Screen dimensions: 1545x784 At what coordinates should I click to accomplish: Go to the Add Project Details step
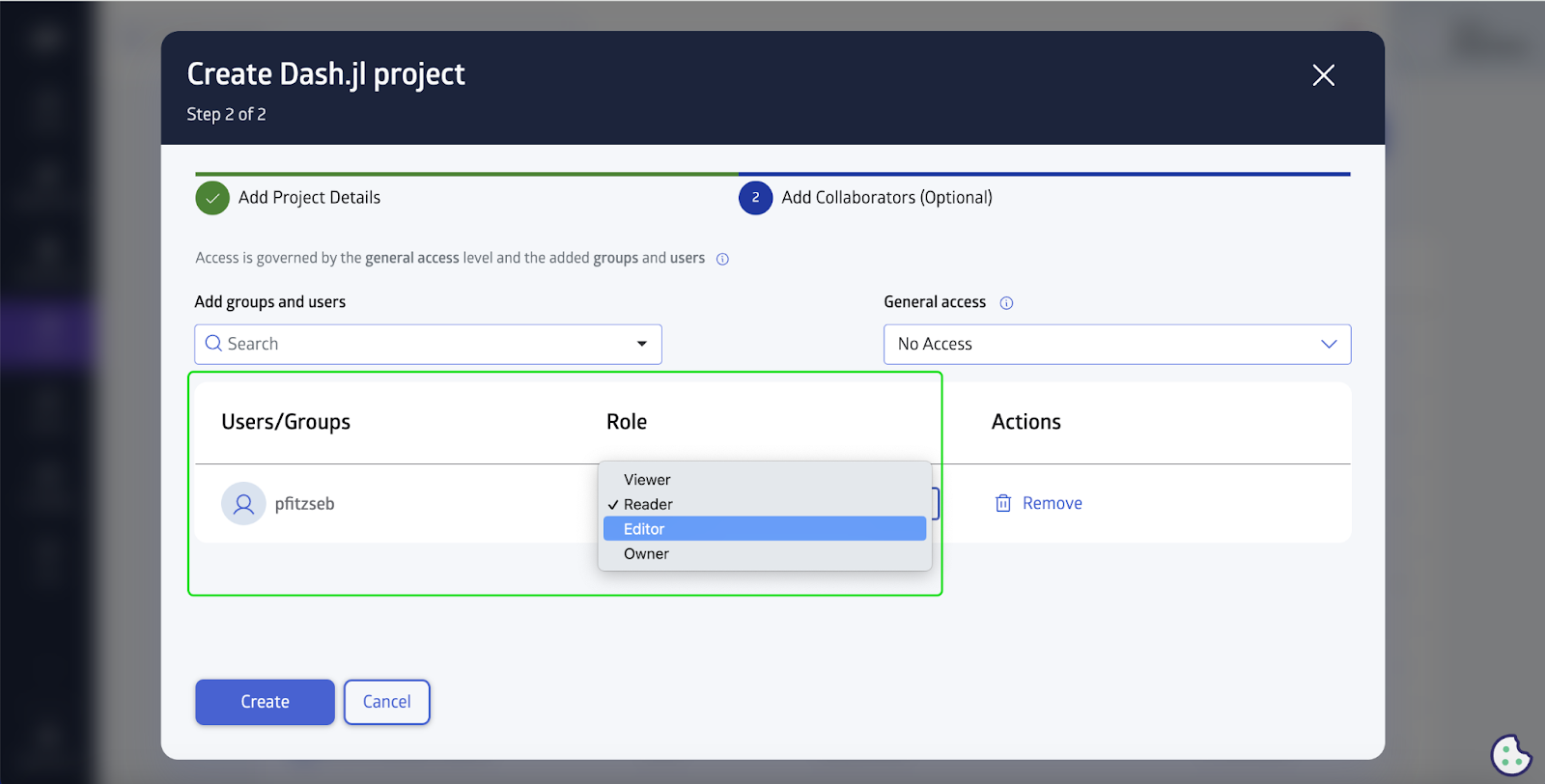coord(309,198)
